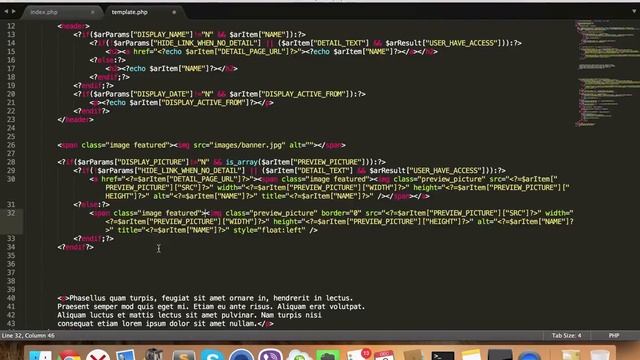Screen dimensions: 640x360
Task: Launch Google Chrome from the dock
Action: click(x=69, y=355)
